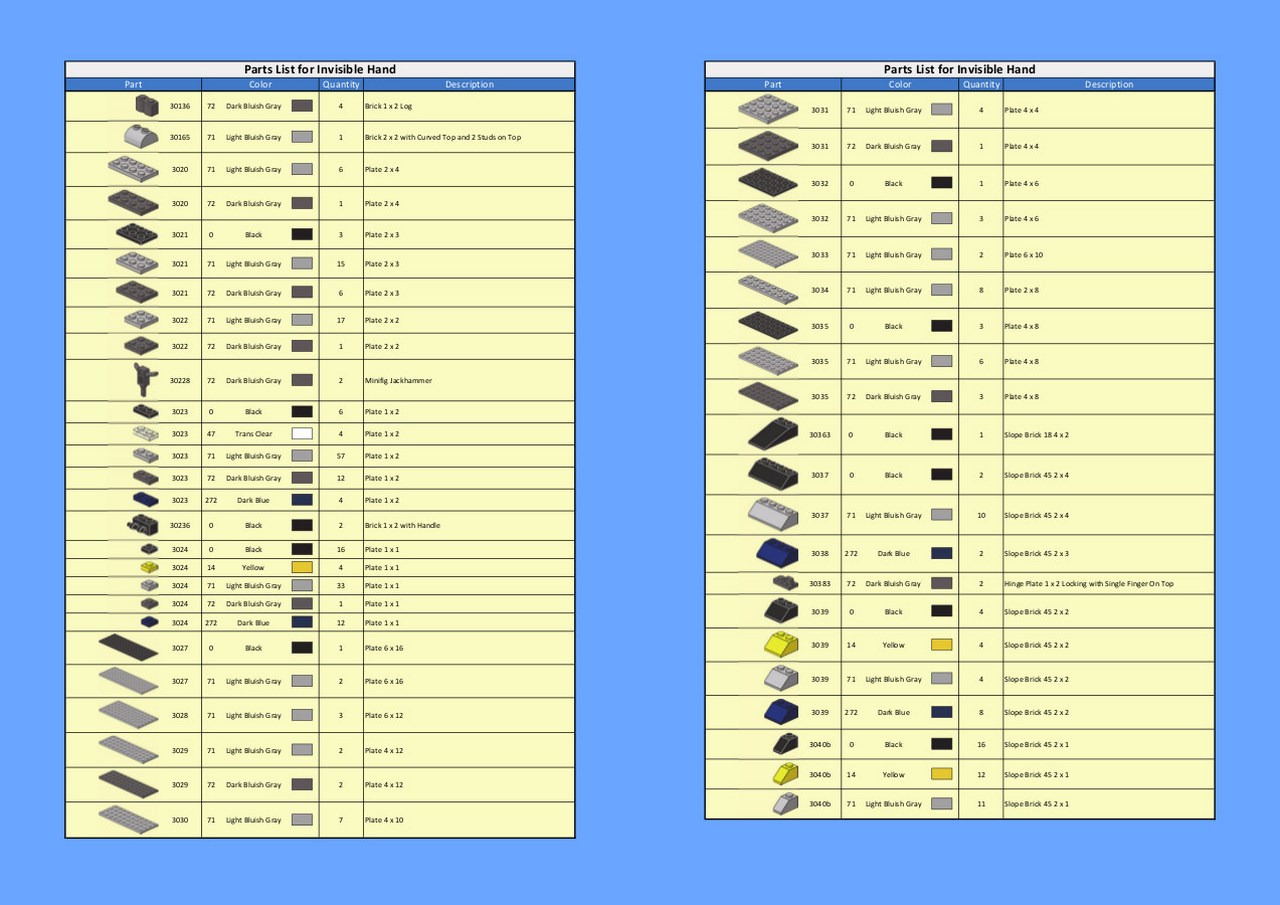
Task: Click part number 30228
Action: click(180, 380)
